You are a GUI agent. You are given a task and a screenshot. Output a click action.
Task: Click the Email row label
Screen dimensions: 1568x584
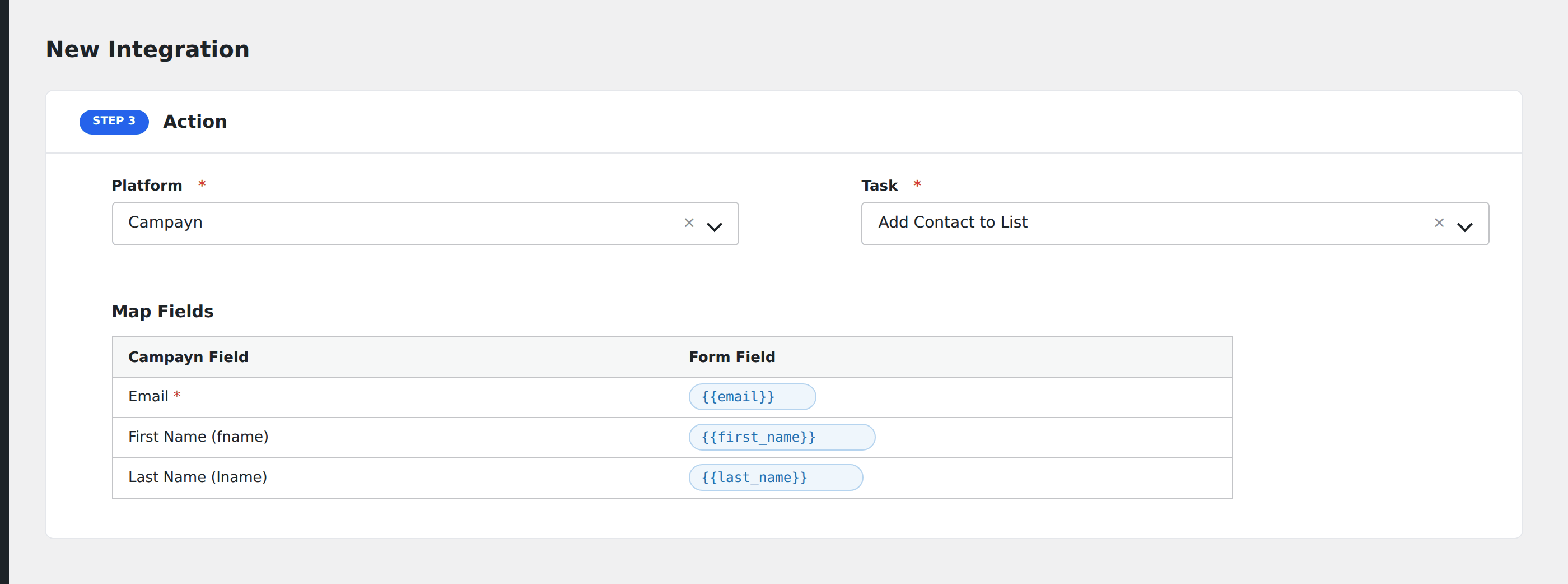click(x=148, y=396)
